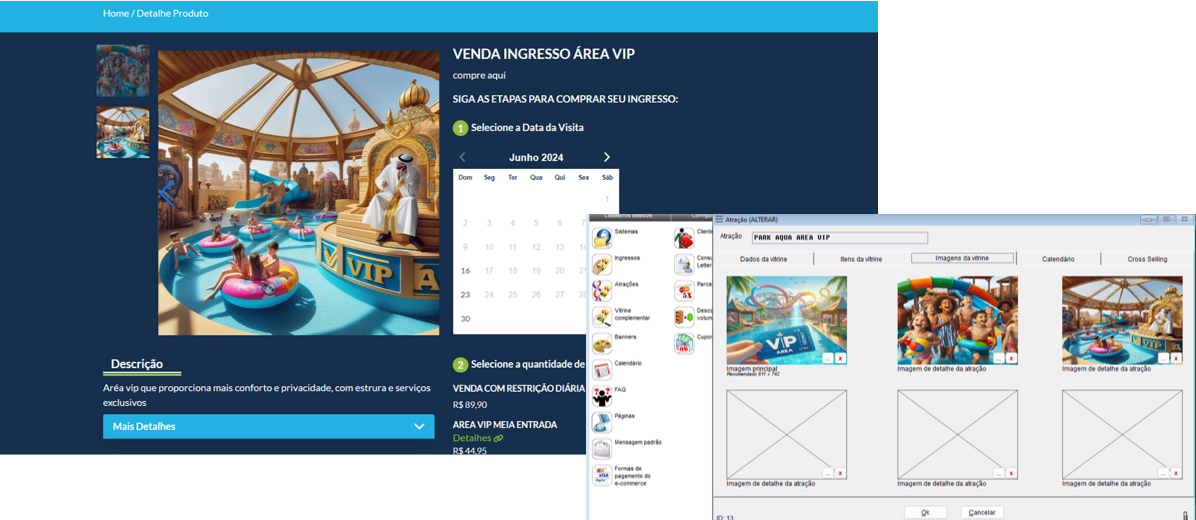Remove the VIP card main image with red X
Screen dimensions: 1196x520
840,358
